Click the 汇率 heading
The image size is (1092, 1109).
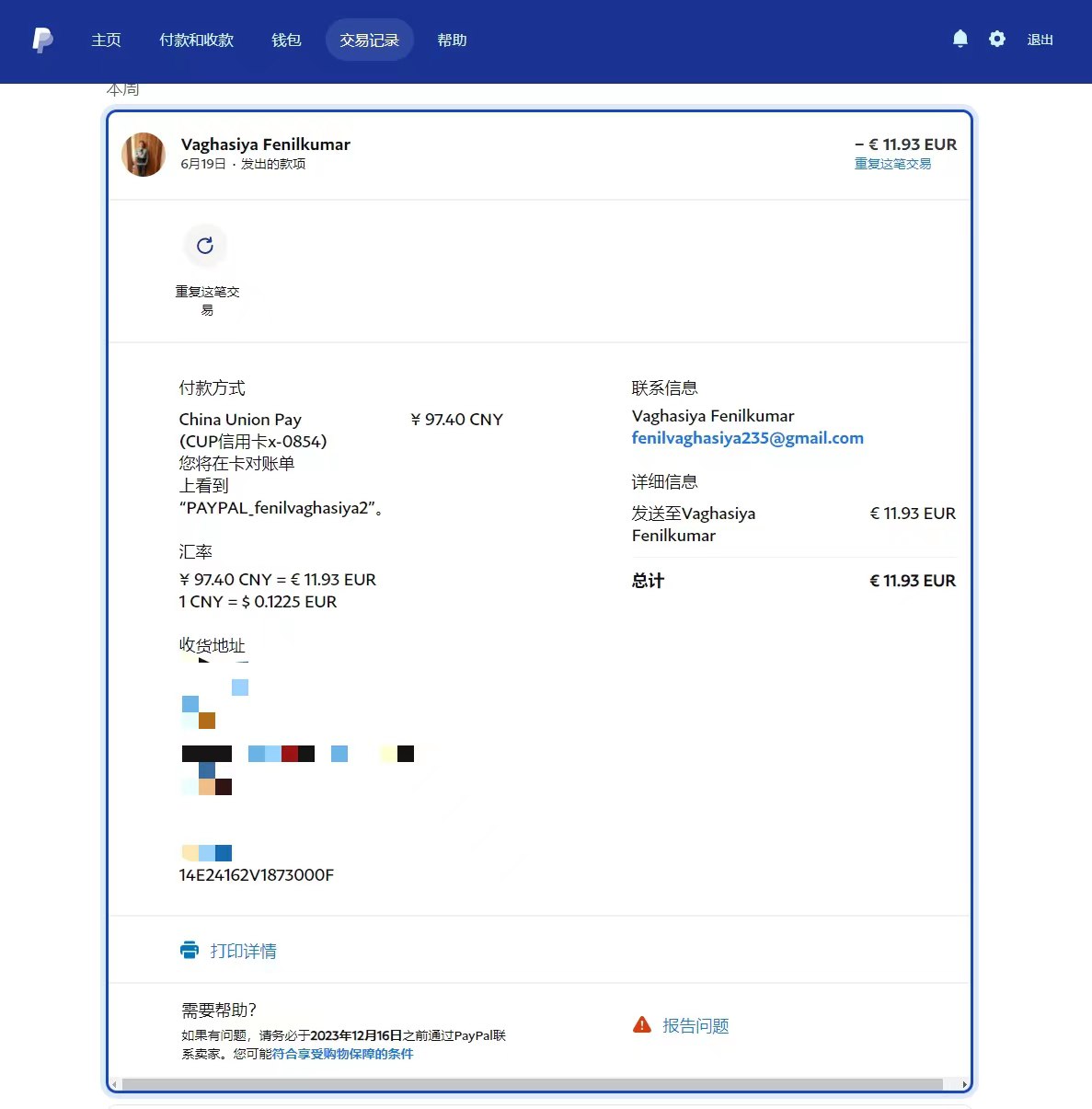coord(195,552)
